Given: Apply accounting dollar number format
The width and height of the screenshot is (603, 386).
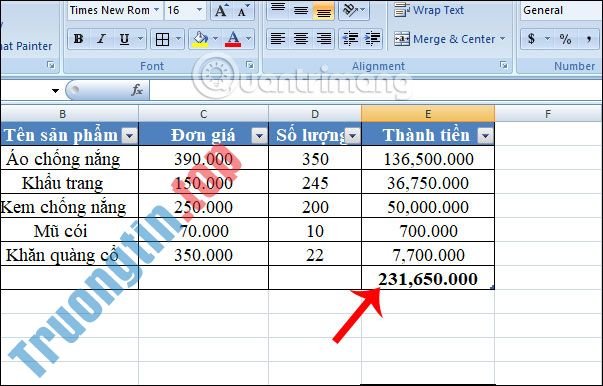Looking at the screenshot, I should pyautogui.click(x=531, y=39).
